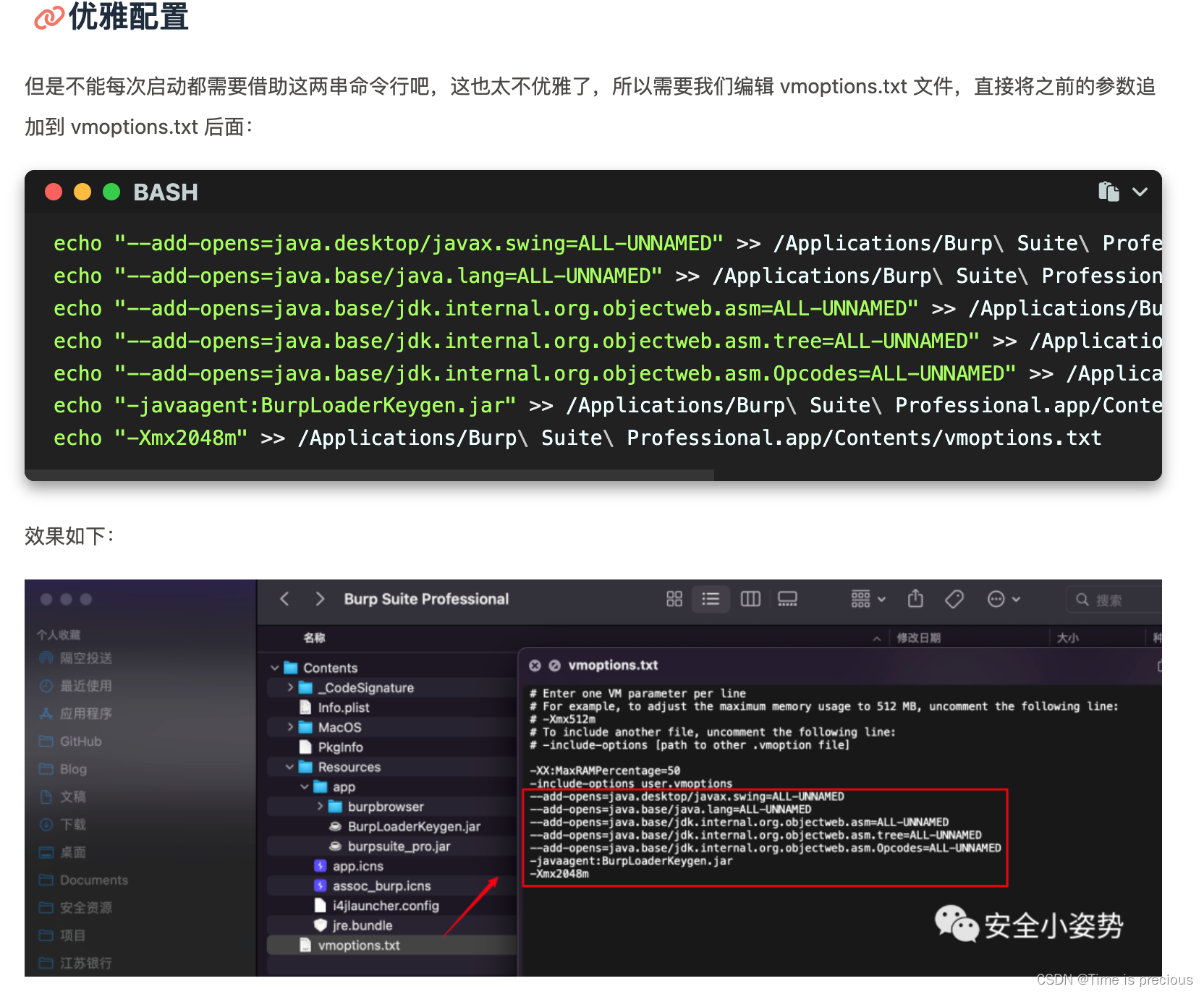Expand the _CodeSignature folder
Screen dimensions: 1204x994
point(290,687)
